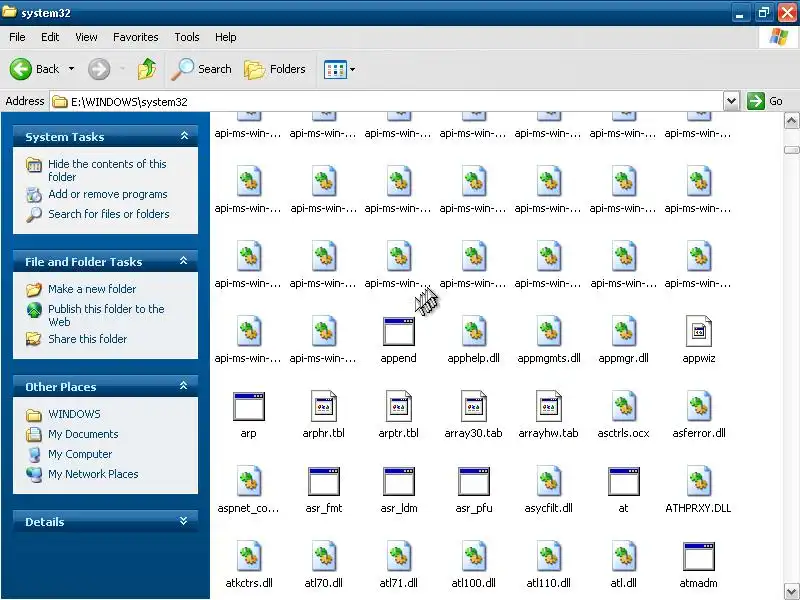Select the atl110.dll file icon
This screenshot has height=600, width=800.
548,556
